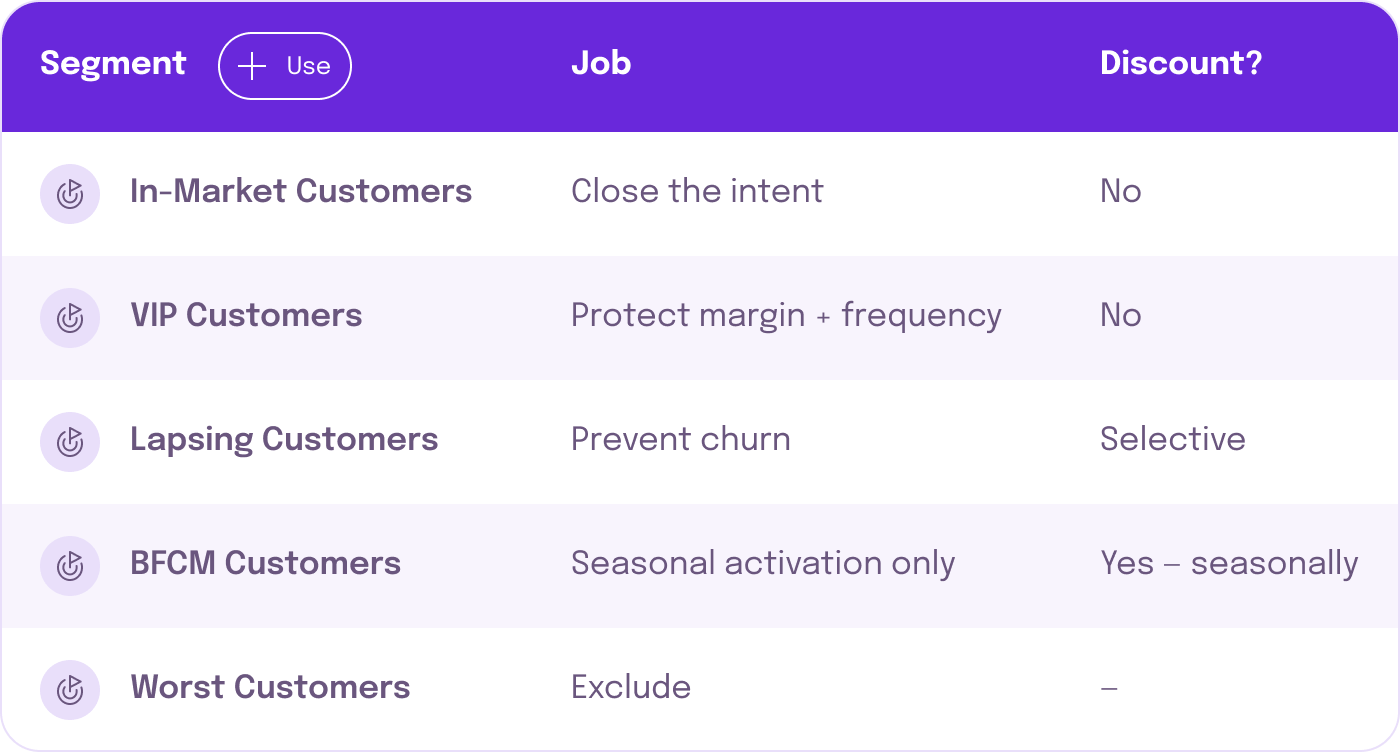1400x752 pixels.
Task: Open the VIP Customers row label
Action: click(x=246, y=315)
